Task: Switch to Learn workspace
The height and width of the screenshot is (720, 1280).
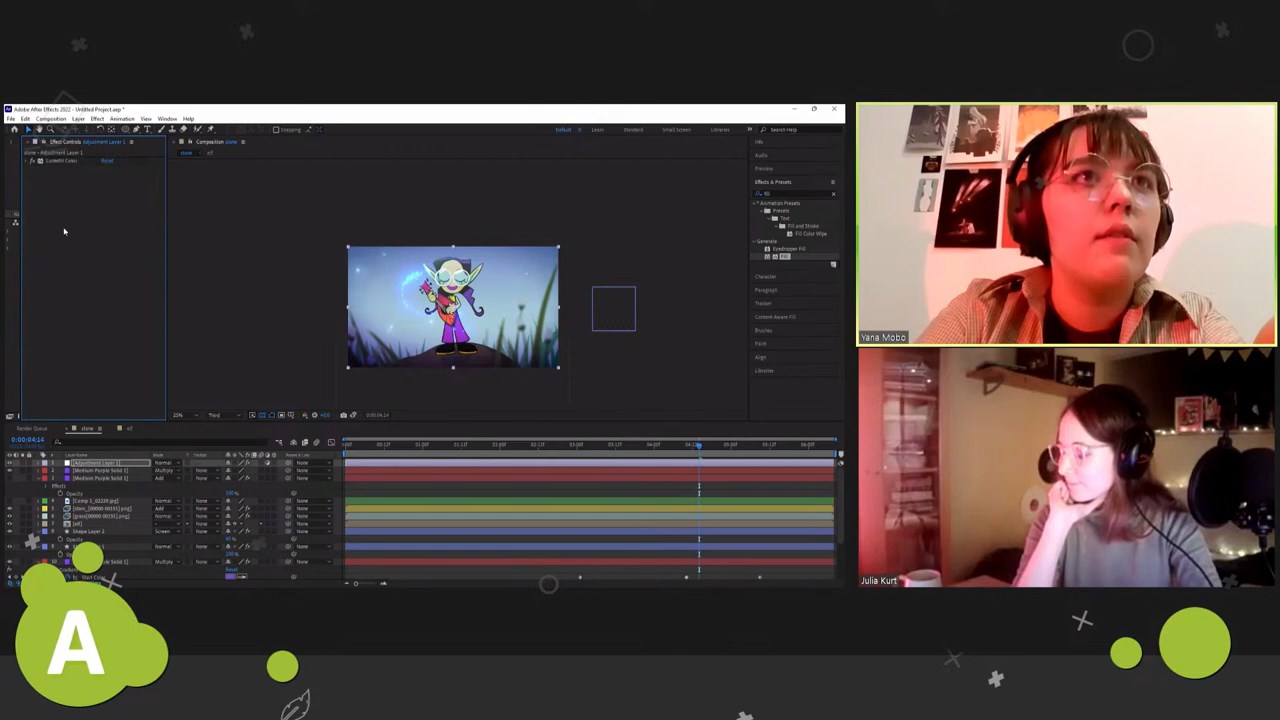Action: point(597,130)
